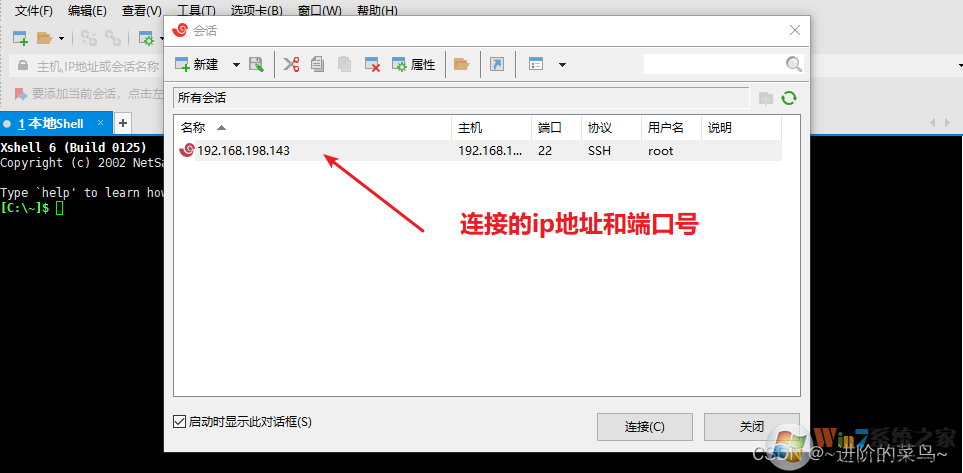Open the 工具(T) menu

point(196,10)
